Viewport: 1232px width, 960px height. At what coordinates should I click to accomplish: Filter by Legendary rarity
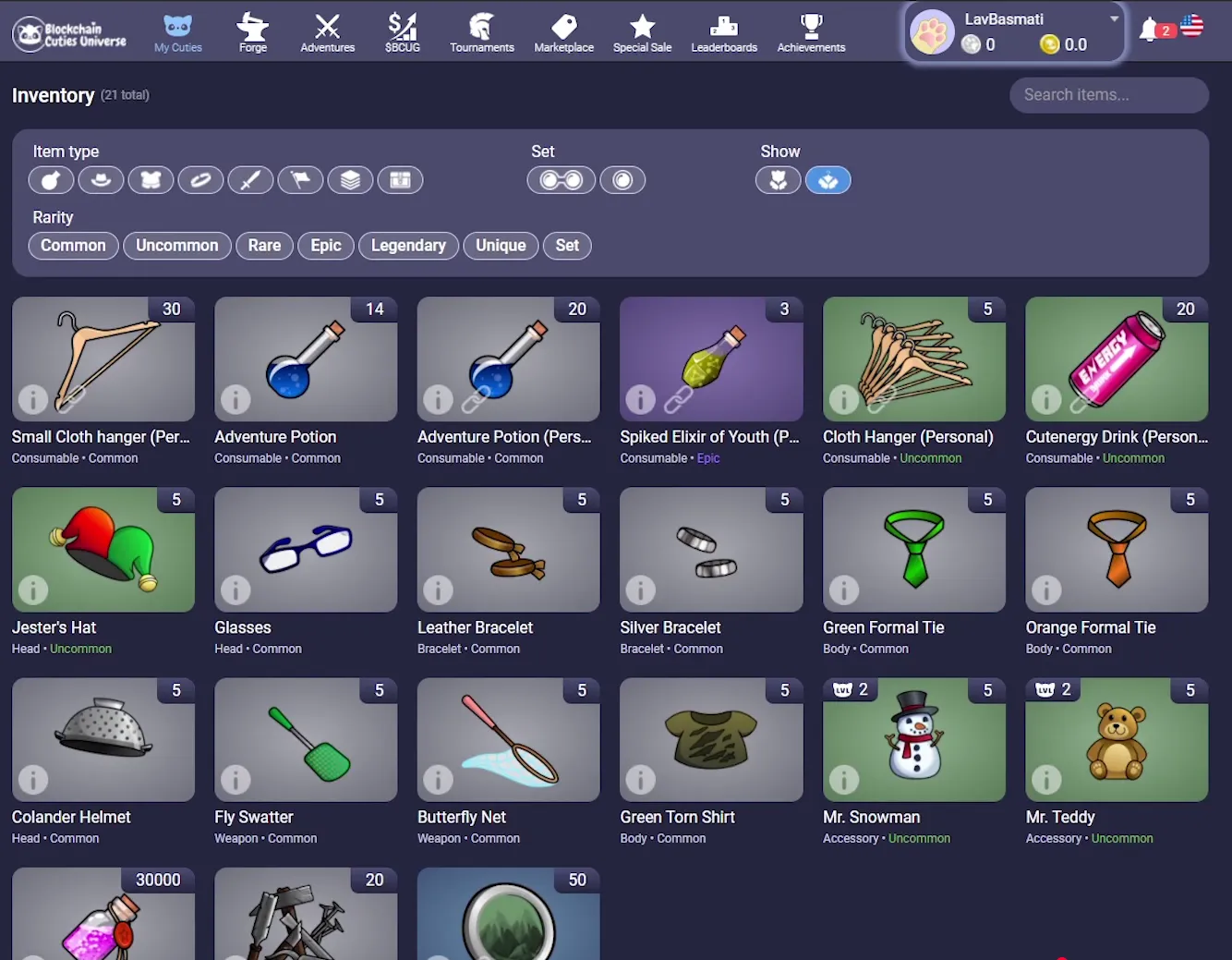tap(408, 246)
